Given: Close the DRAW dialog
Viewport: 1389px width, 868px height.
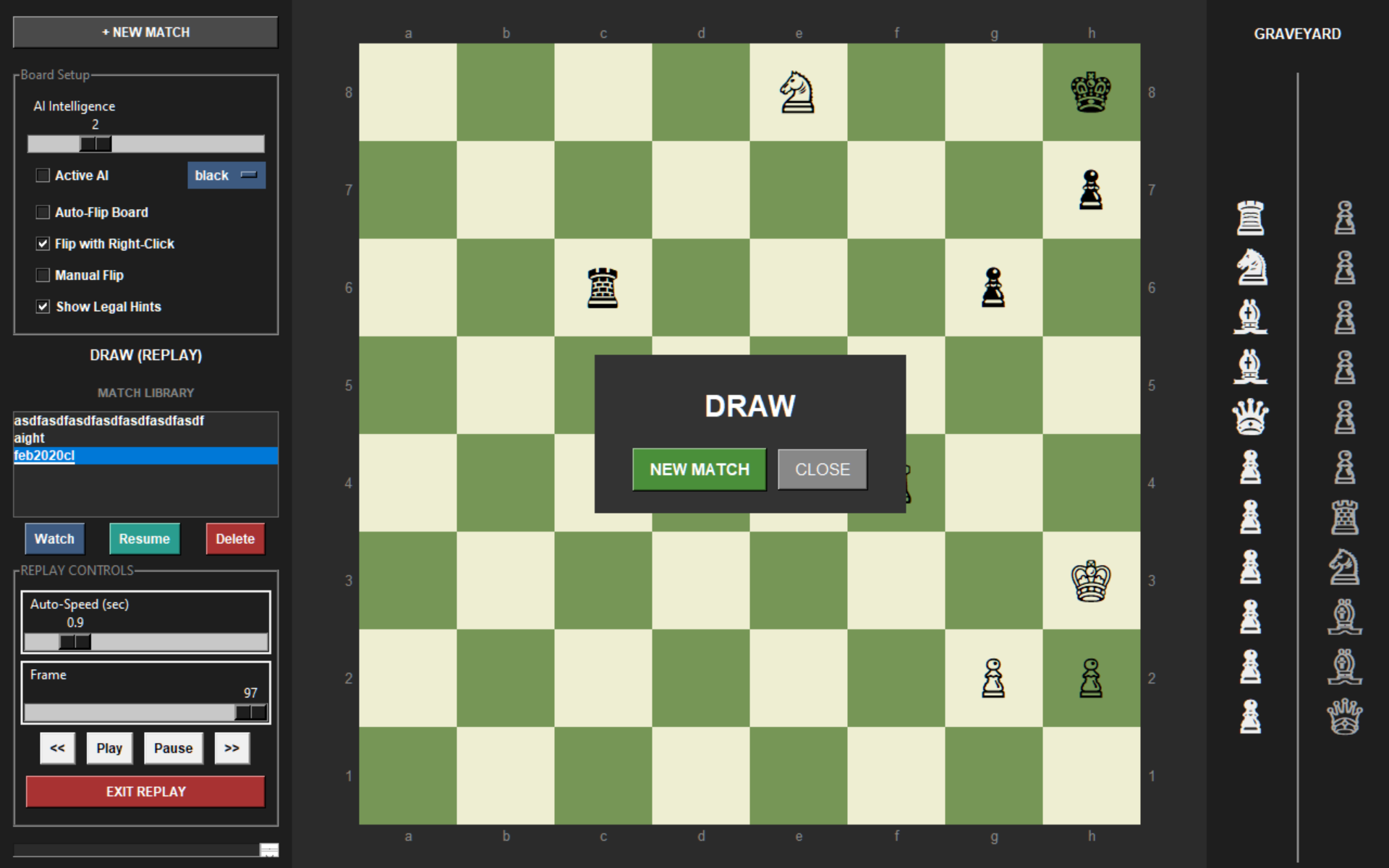Looking at the screenshot, I should pos(823,469).
